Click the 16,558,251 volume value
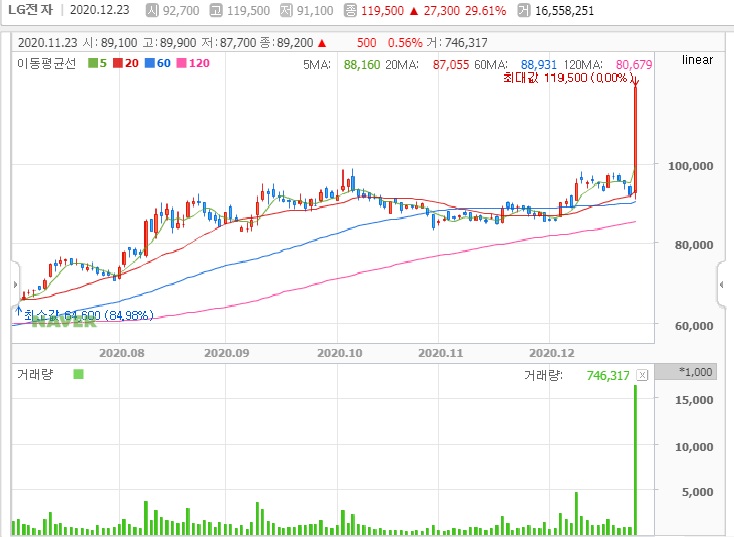The width and height of the screenshot is (734, 537). pos(564,11)
